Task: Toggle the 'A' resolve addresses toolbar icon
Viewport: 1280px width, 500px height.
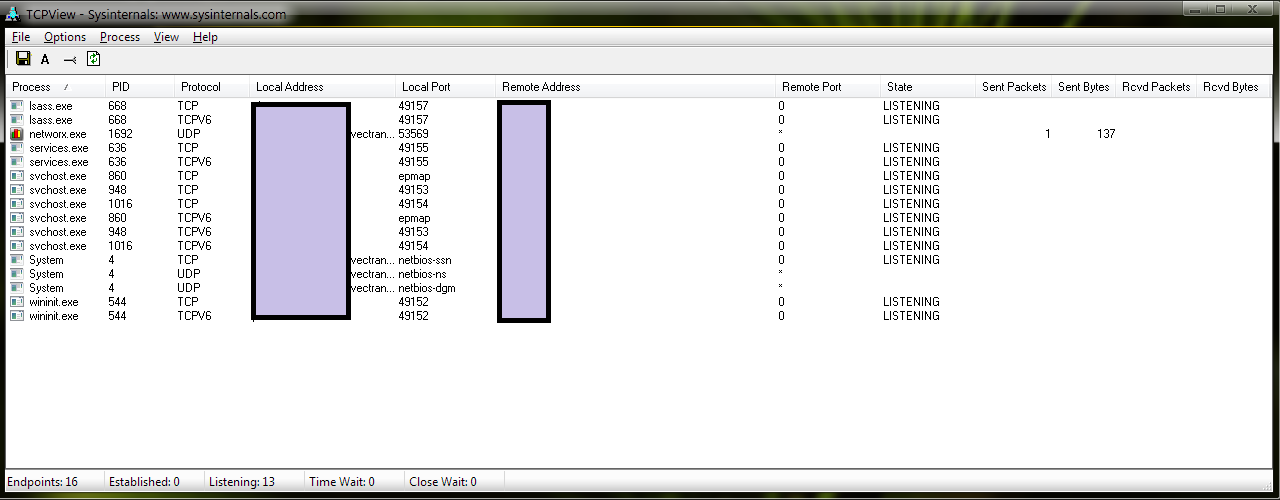Action: point(45,59)
